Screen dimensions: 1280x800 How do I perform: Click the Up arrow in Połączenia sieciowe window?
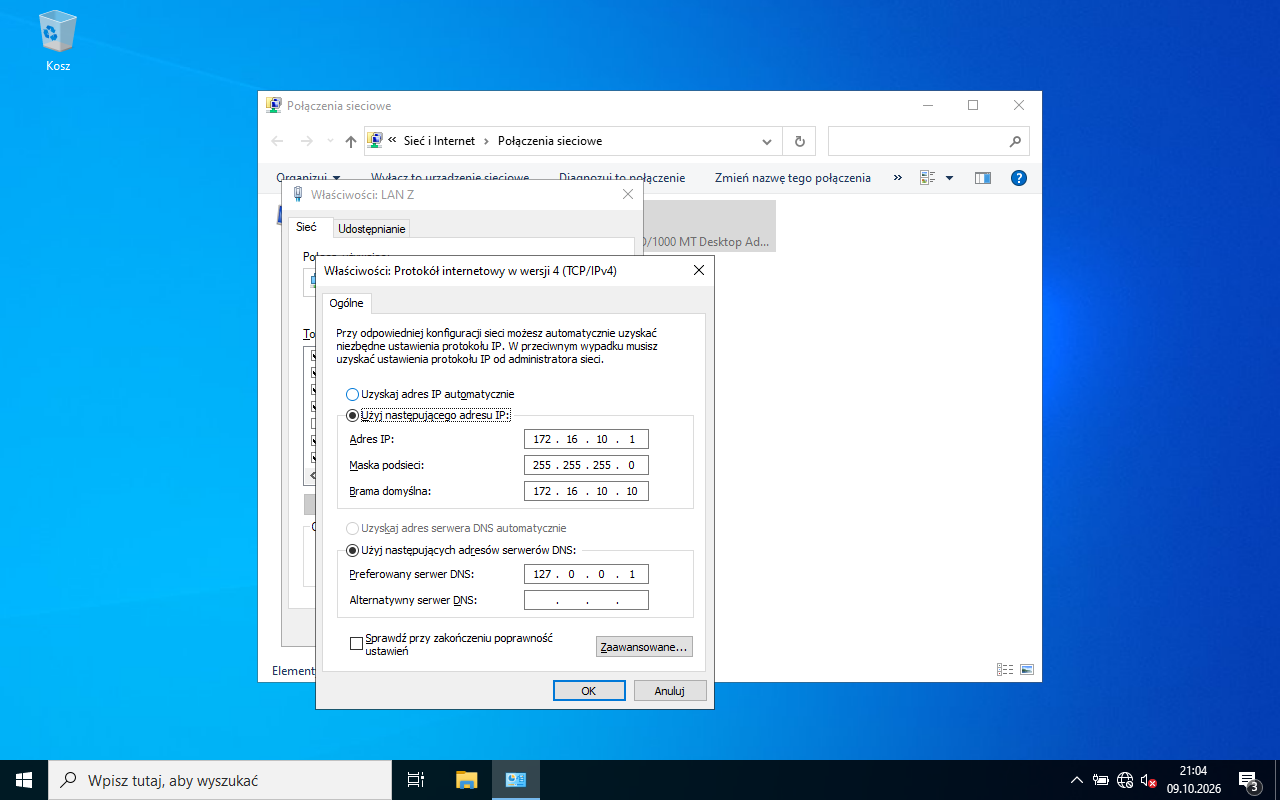tap(351, 141)
